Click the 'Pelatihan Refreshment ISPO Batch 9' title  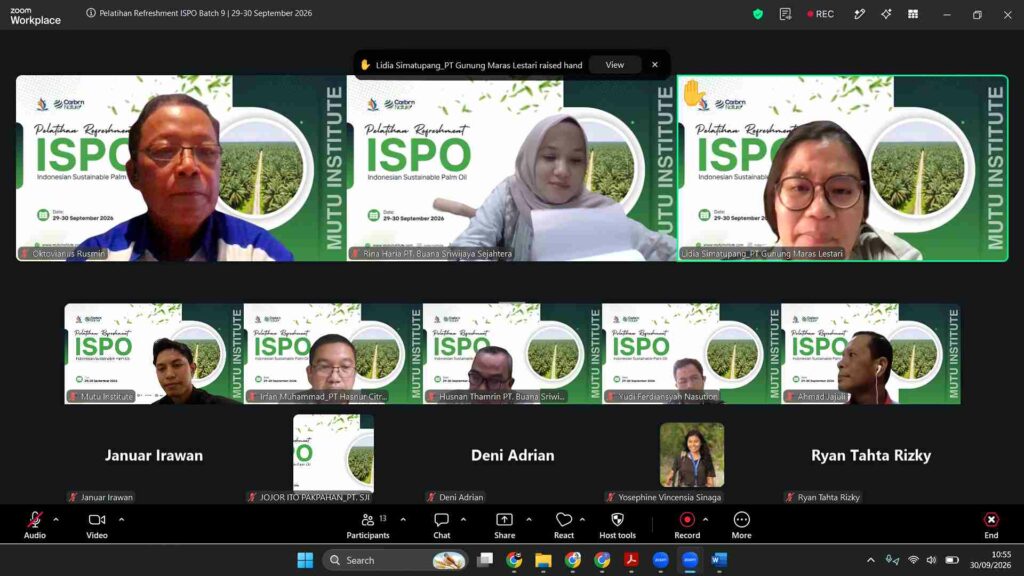click(206, 13)
